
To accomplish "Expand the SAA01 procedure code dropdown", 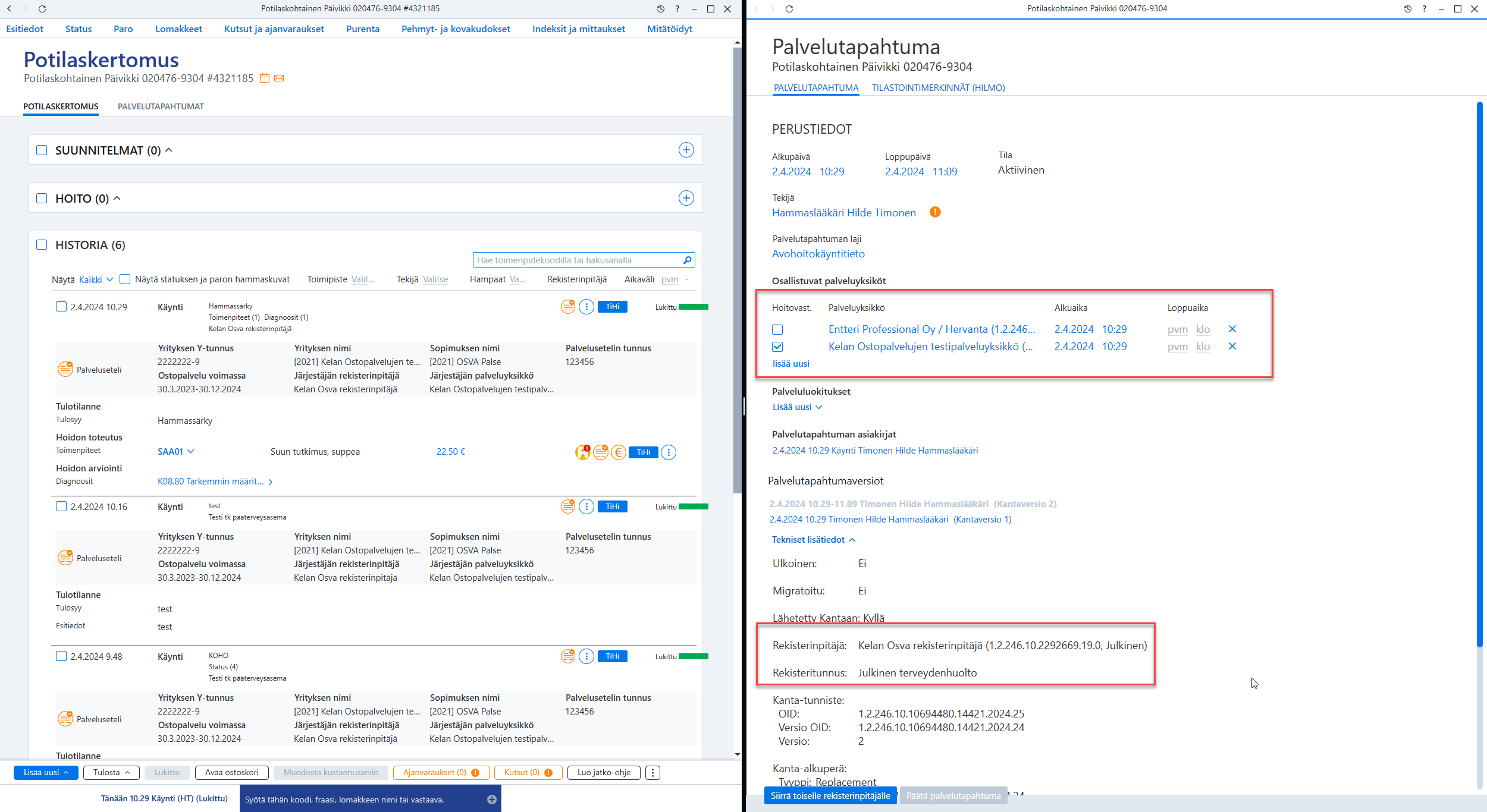I will coord(176,452).
